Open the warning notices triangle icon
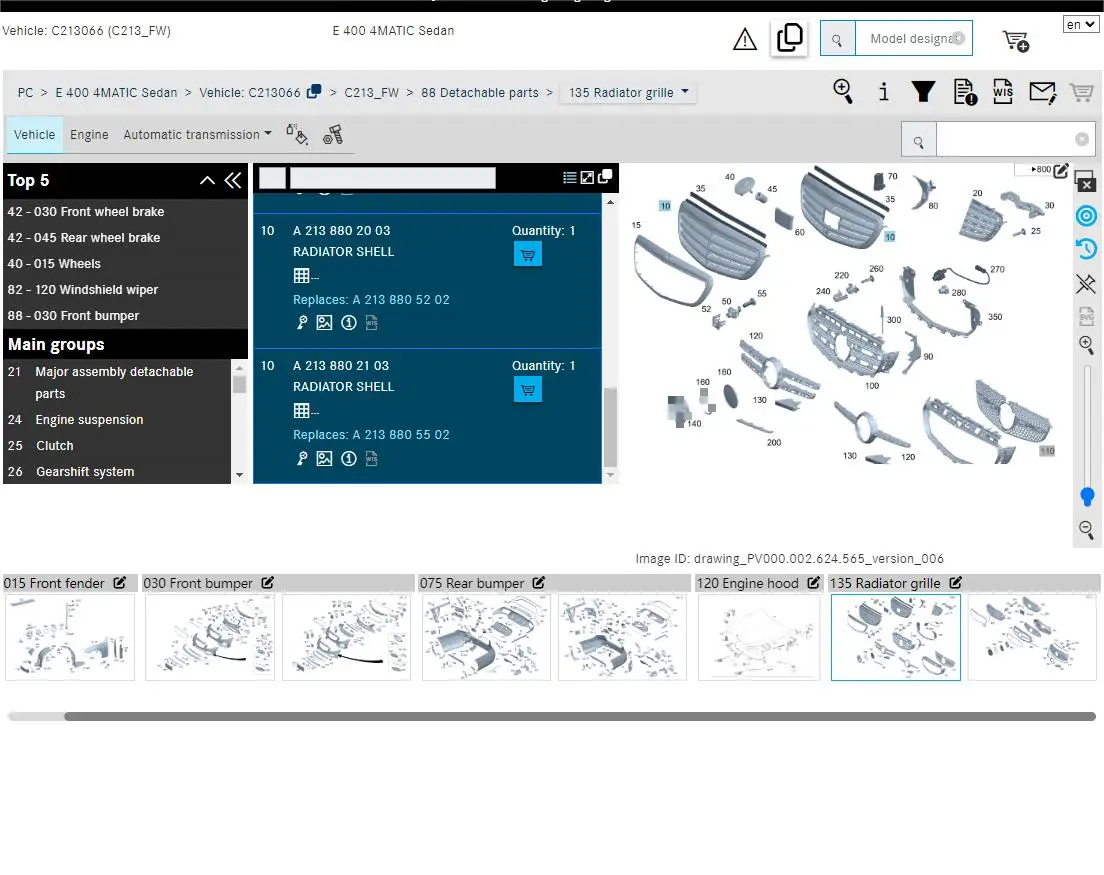 [x=744, y=39]
